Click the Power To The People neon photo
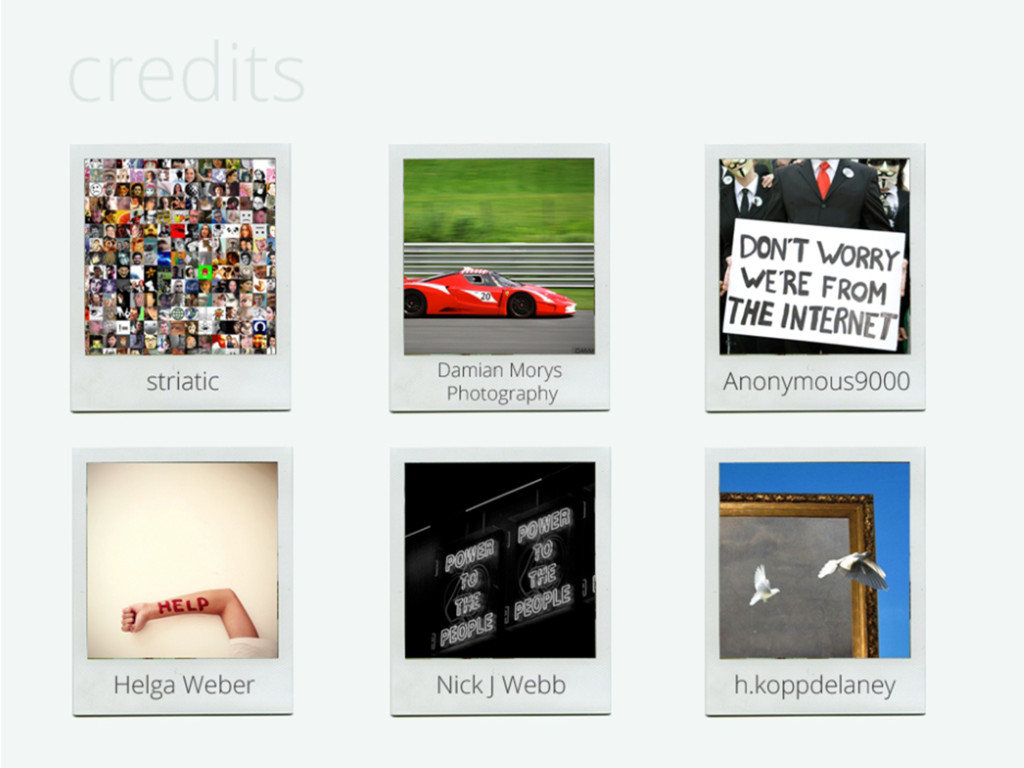Viewport: 1024px width, 768px height. pos(500,560)
